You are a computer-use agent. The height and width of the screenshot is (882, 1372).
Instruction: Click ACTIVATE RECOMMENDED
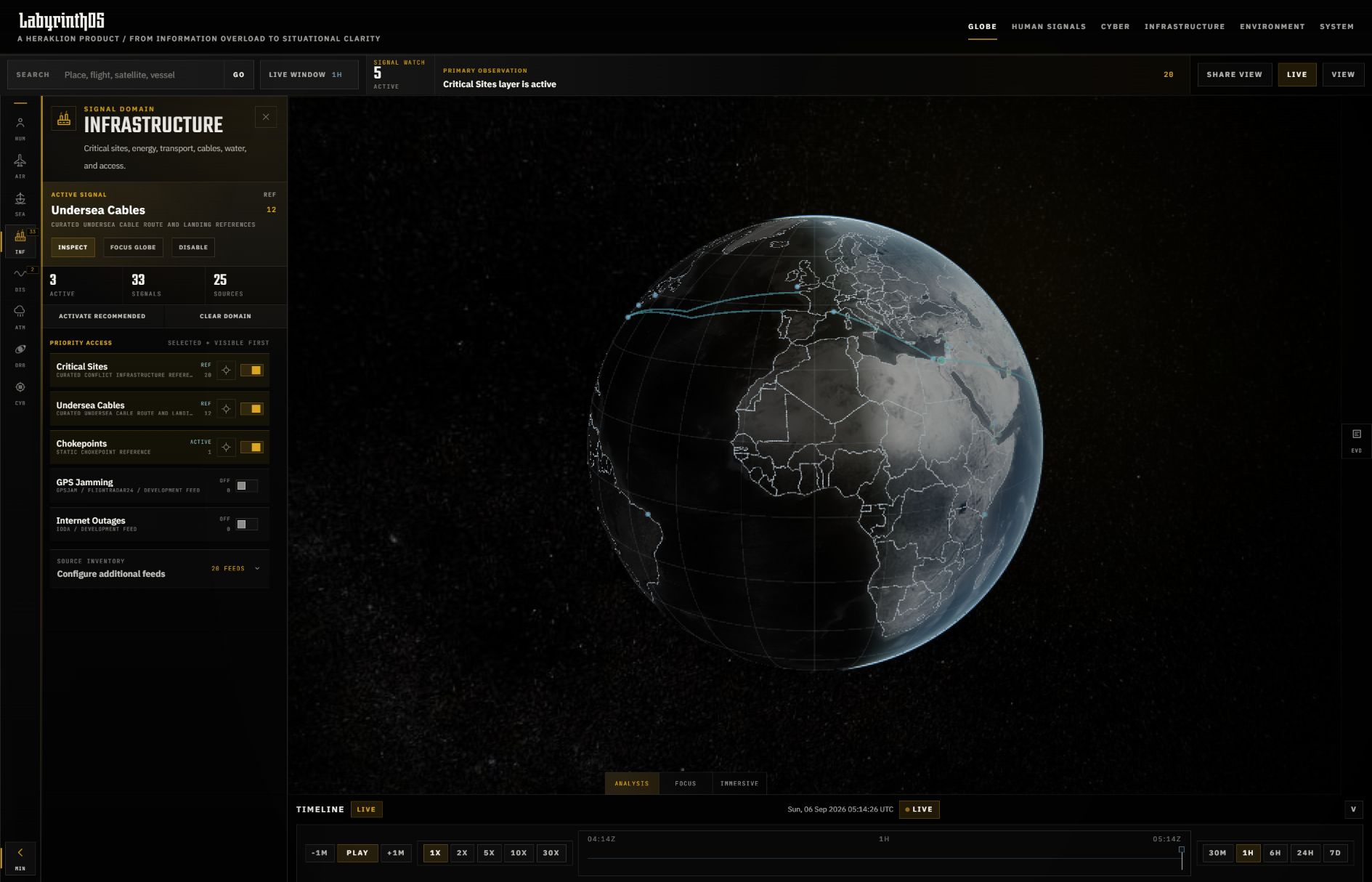(102, 316)
